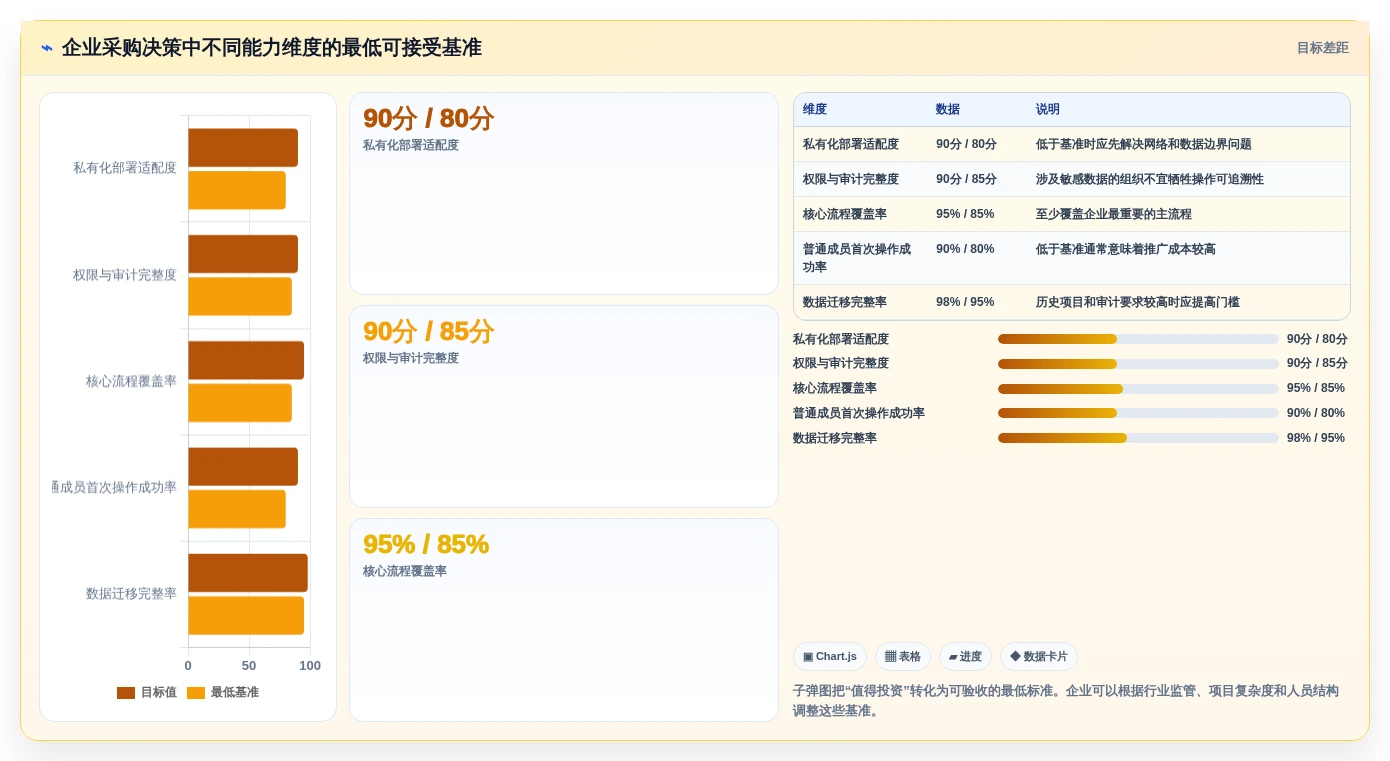
Task: Click the note 涉及敏感数据的组织不宜牺牲操作可追溯性
Action: point(1150,179)
